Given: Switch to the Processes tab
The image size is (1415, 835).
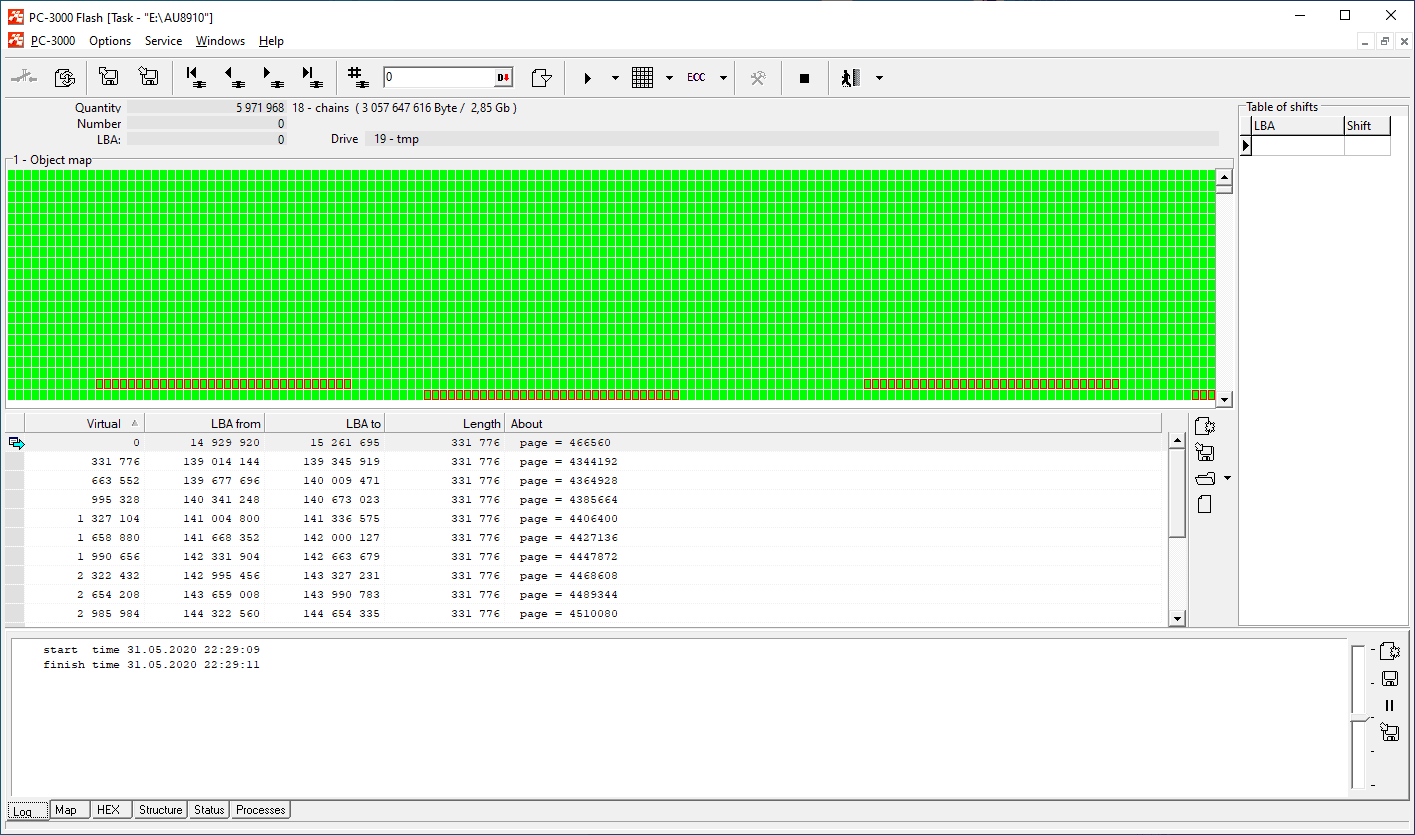Looking at the screenshot, I should click(x=261, y=810).
